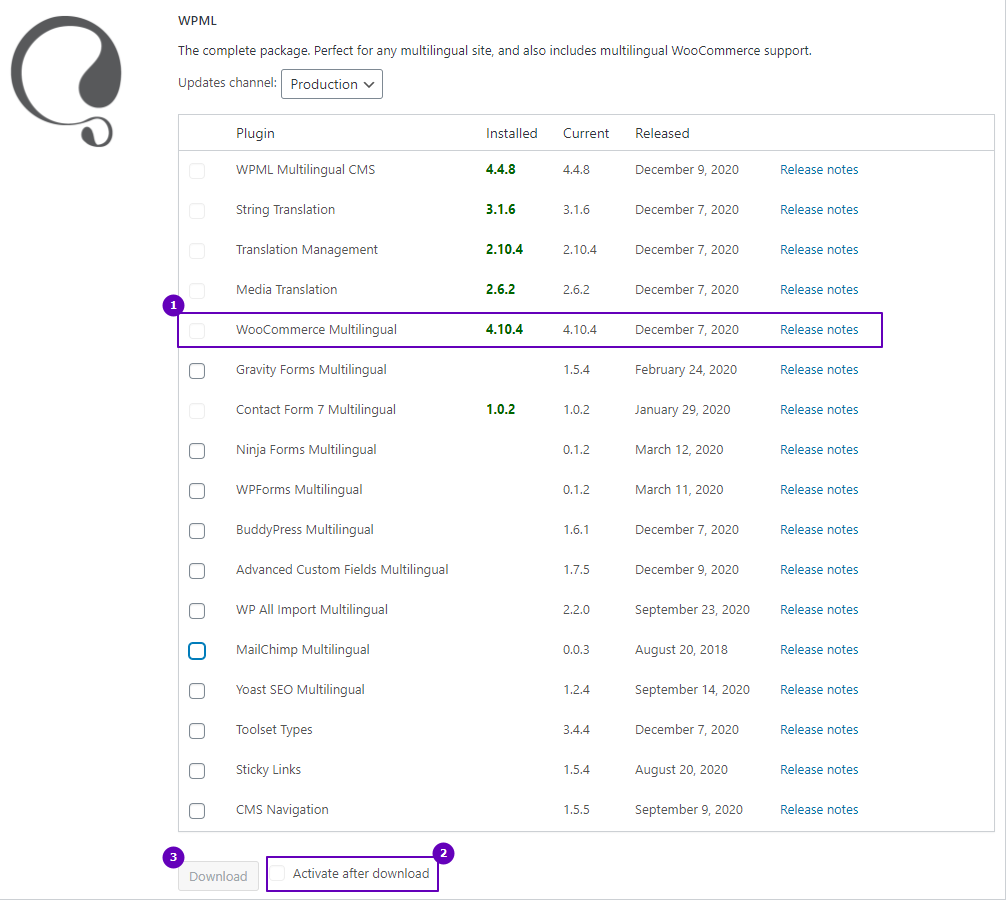Click the MailChimp release date August 20, 2018
Viewport: 1006px width, 900px height.
[681, 649]
